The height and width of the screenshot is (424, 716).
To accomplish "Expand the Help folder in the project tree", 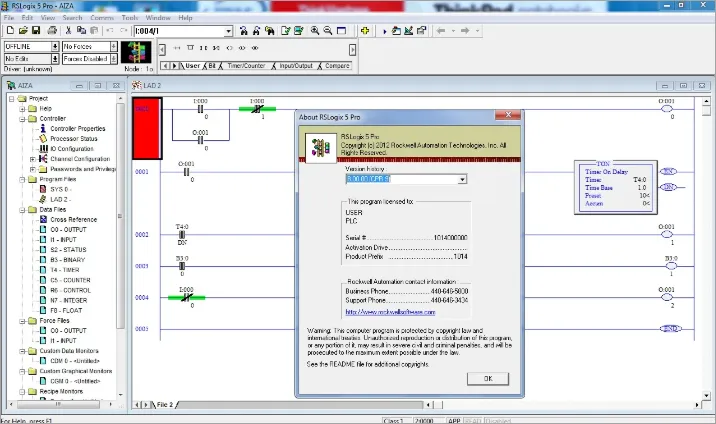I will [22, 109].
